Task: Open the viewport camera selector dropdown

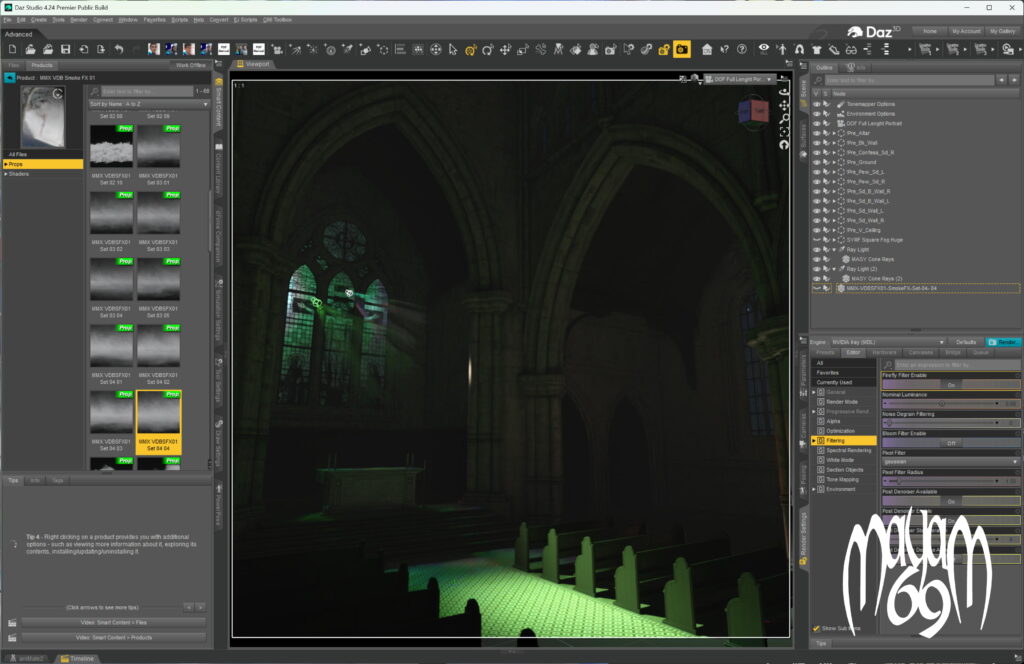Action: 739,80
